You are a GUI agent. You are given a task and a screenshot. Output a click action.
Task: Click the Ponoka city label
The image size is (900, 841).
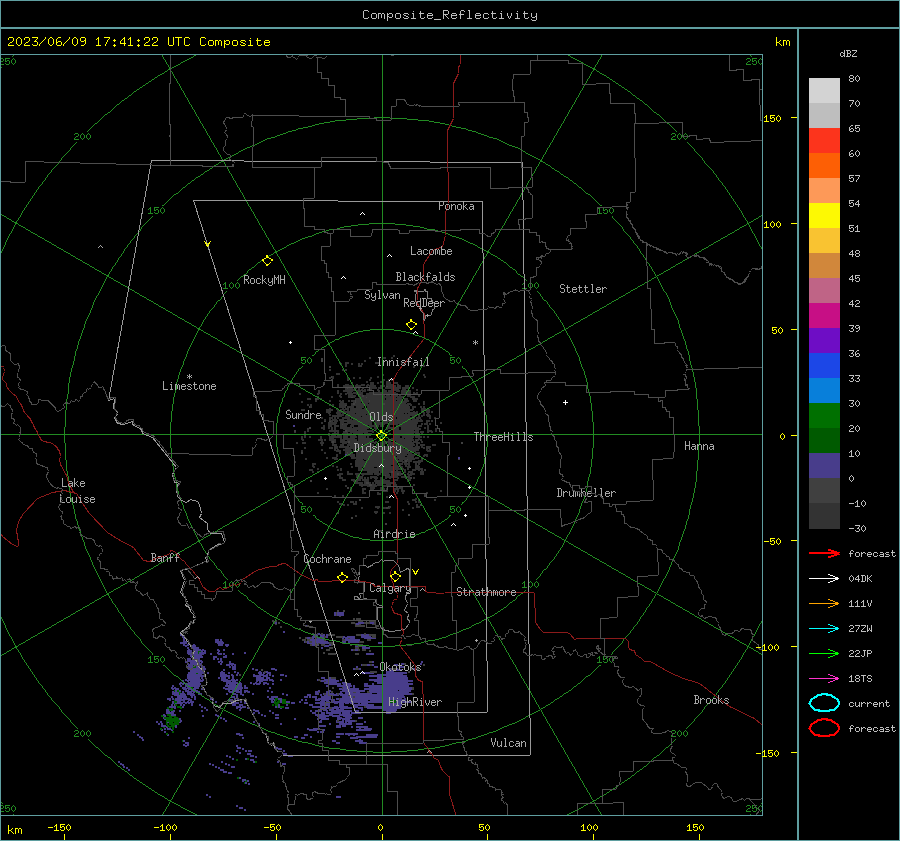(x=456, y=206)
